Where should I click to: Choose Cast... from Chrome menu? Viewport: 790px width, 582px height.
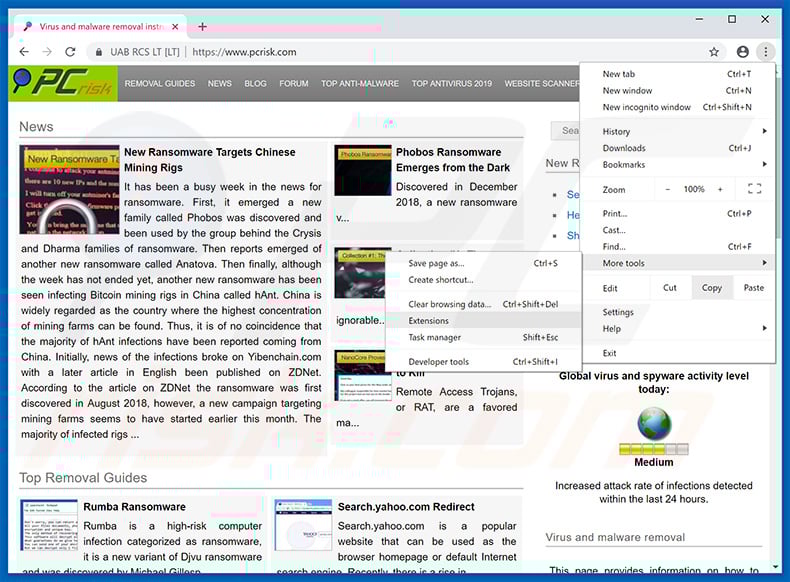pos(677,230)
